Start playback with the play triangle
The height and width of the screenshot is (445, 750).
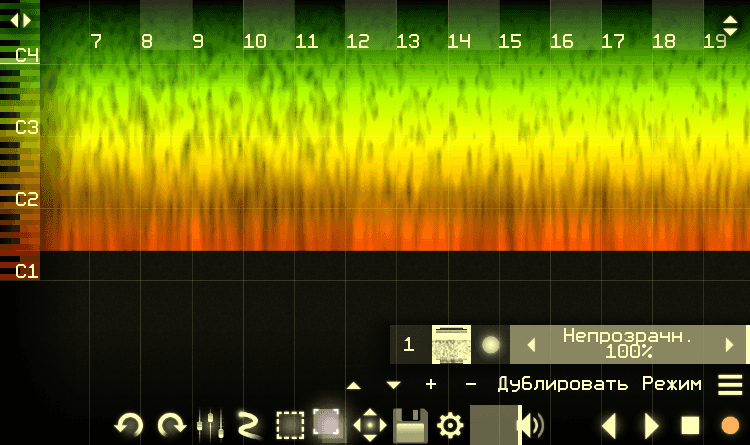[x=651, y=425]
